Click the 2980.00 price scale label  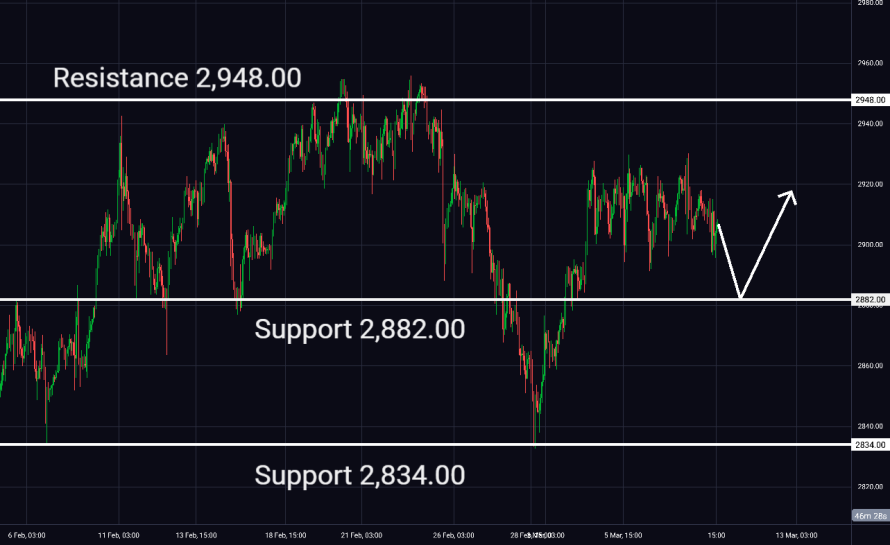pos(869,3)
